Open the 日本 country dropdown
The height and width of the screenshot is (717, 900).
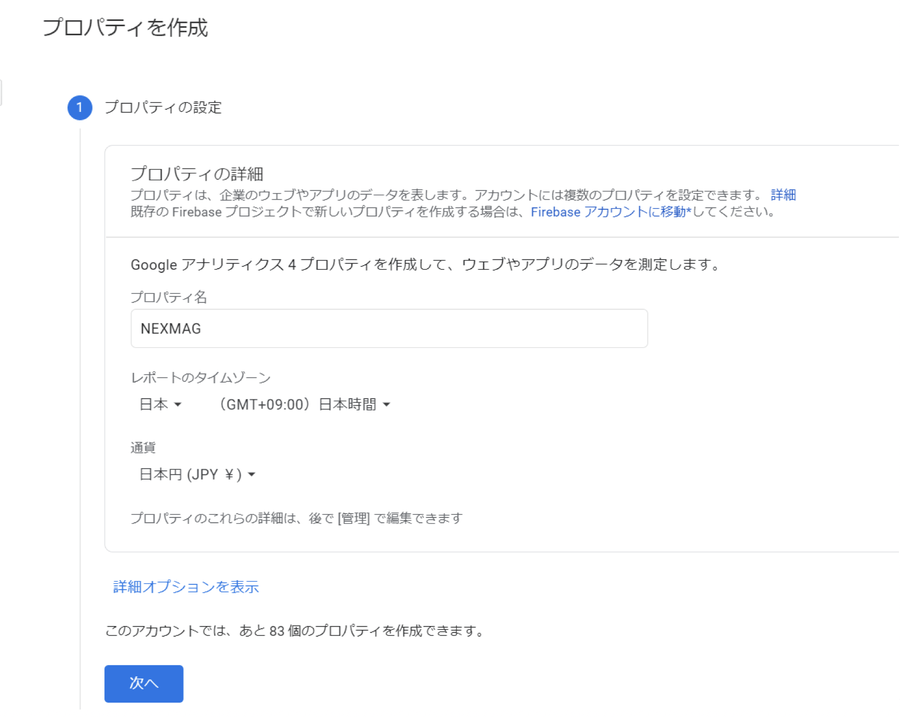[160, 405]
